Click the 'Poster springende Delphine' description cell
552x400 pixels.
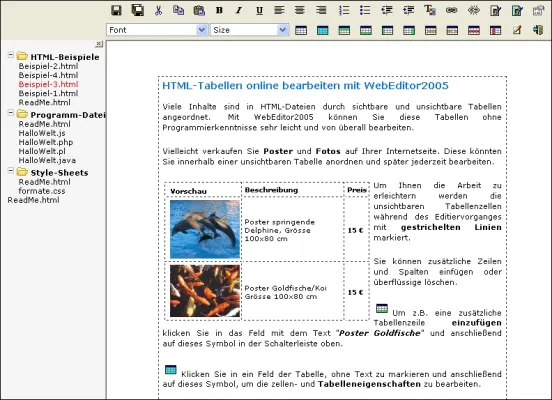[293, 230]
